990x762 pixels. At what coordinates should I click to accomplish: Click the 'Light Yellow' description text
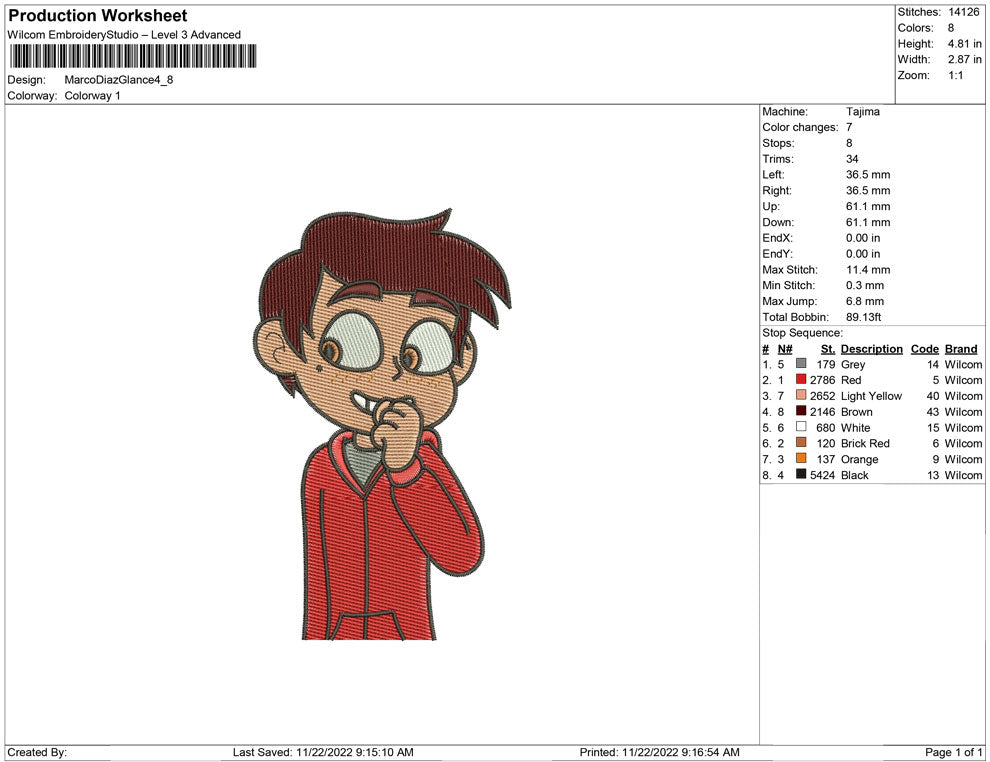[871, 396]
